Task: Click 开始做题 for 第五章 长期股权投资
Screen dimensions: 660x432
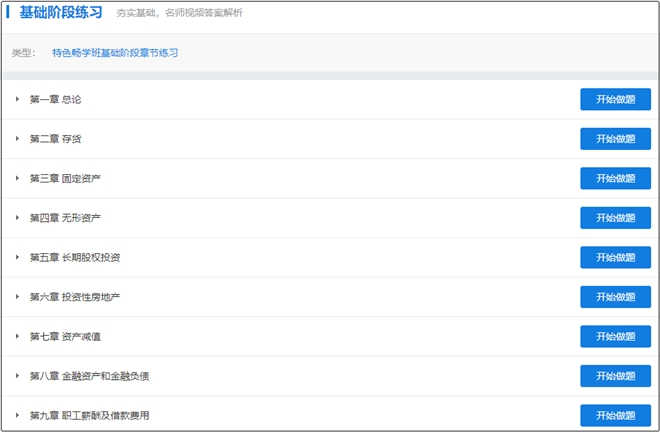Action: [615, 258]
